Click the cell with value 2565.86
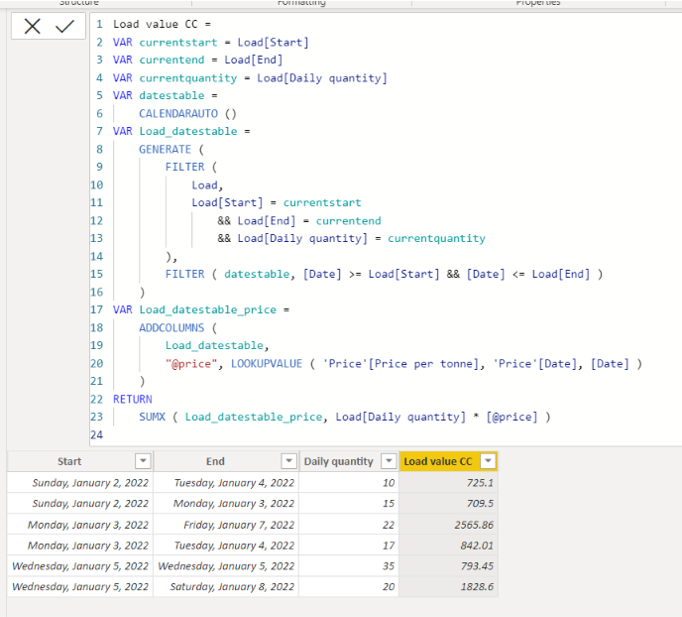Screen dimensions: 682x617 tap(448, 525)
